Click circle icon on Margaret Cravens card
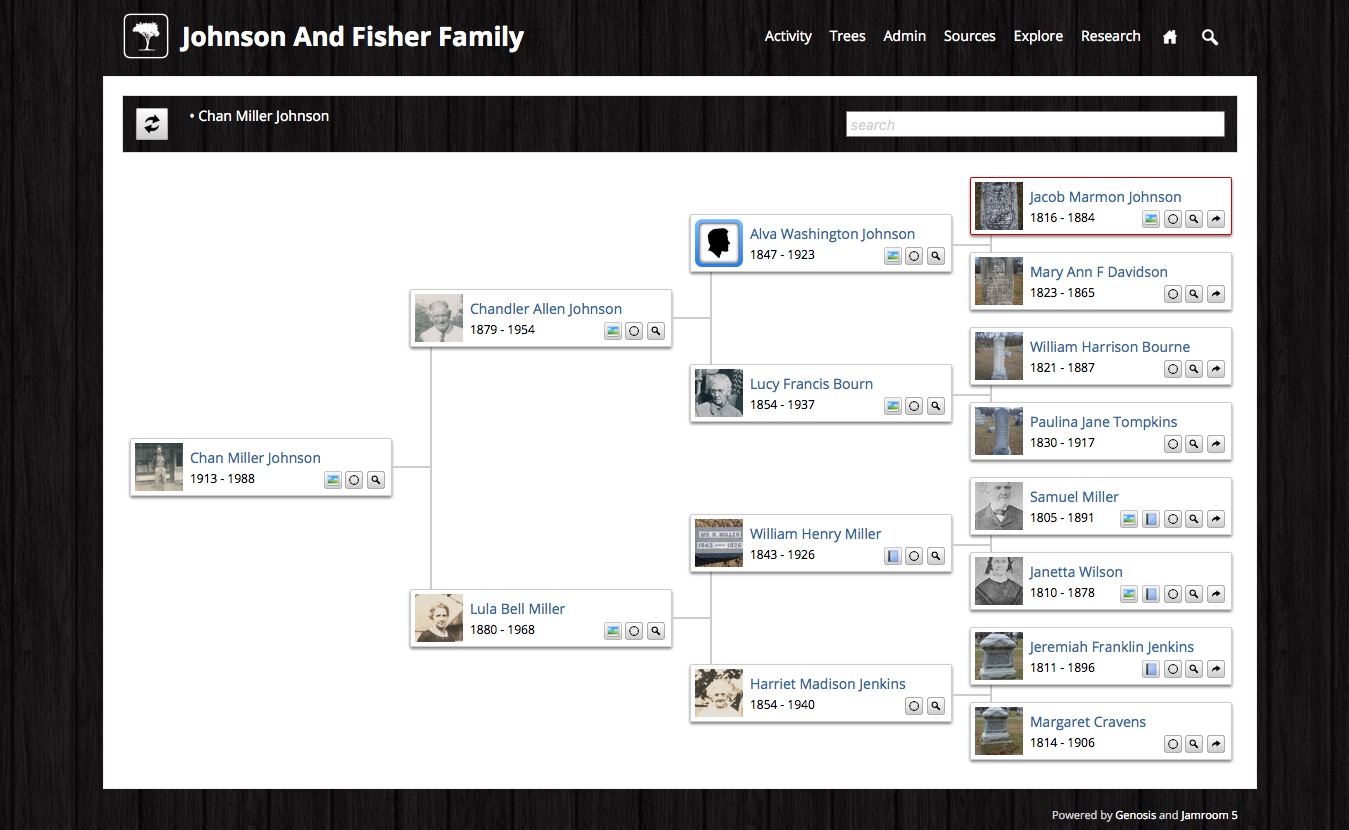The width and height of the screenshot is (1349, 830). coord(1173,744)
